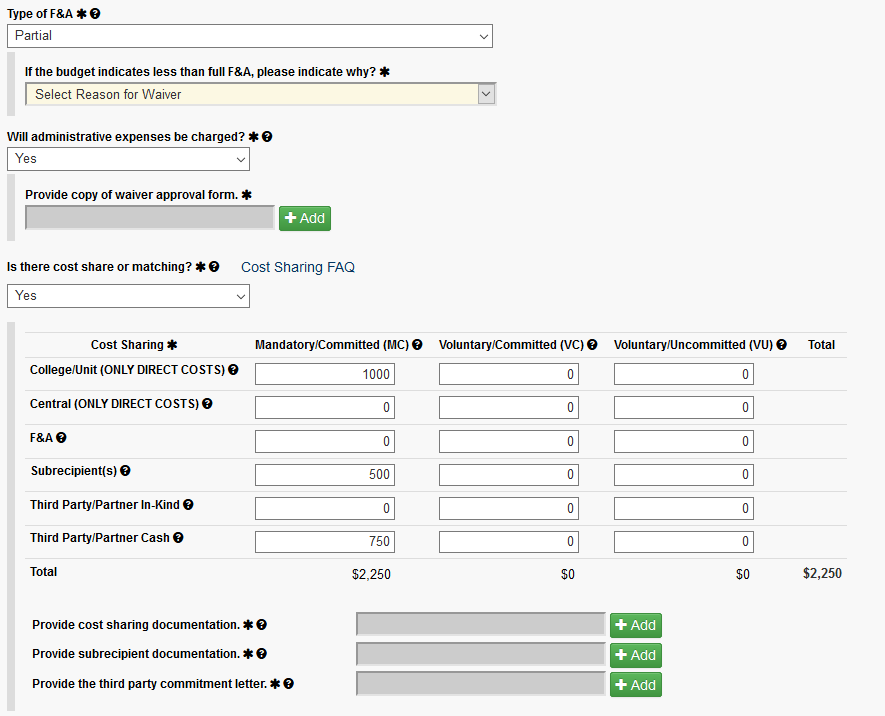Screen dimensions: 885x716
Task: Click the College/Unit Mandatory/Committed amount field
Action: coord(324,373)
